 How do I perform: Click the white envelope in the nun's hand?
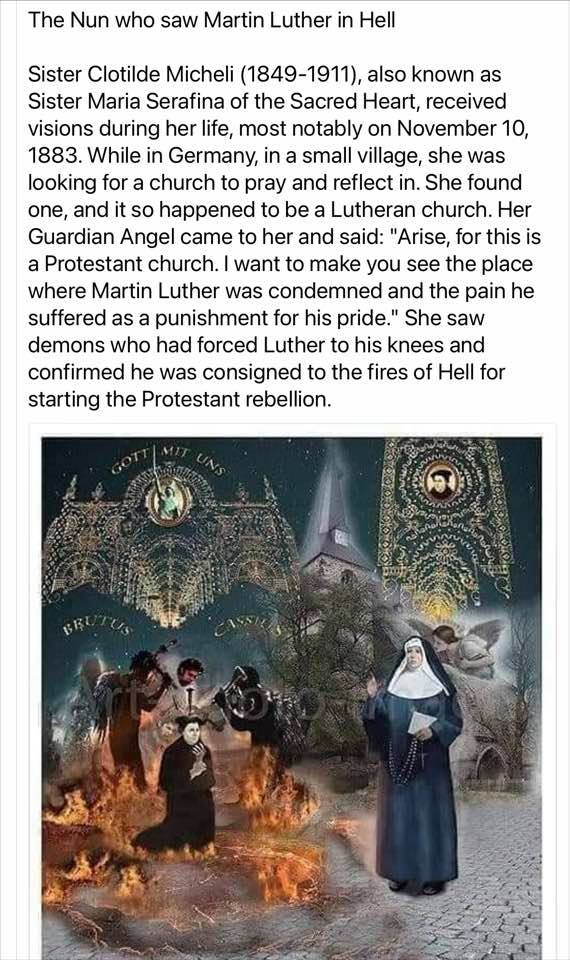coord(422,722)
